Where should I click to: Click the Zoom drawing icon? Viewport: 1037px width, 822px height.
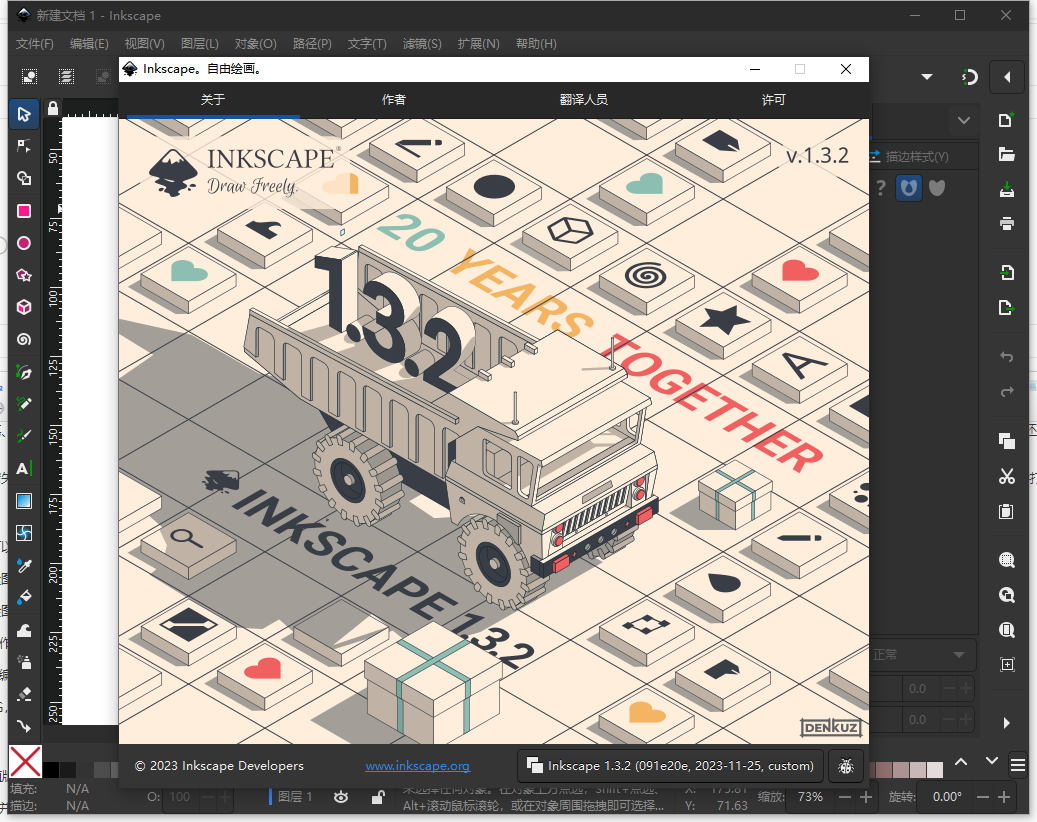click(1007, 595)
